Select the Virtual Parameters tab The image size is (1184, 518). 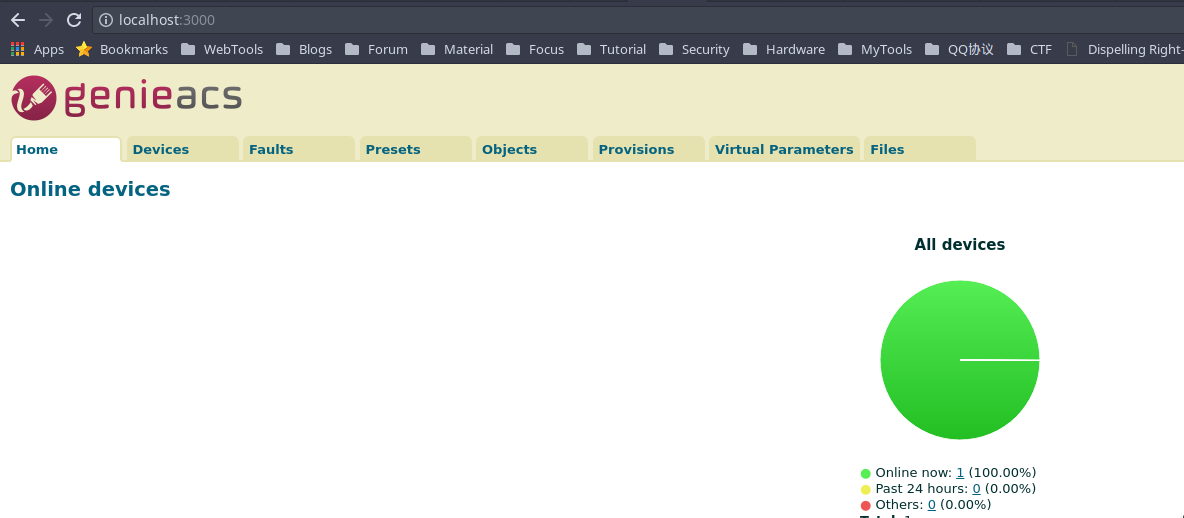[784, 150]
